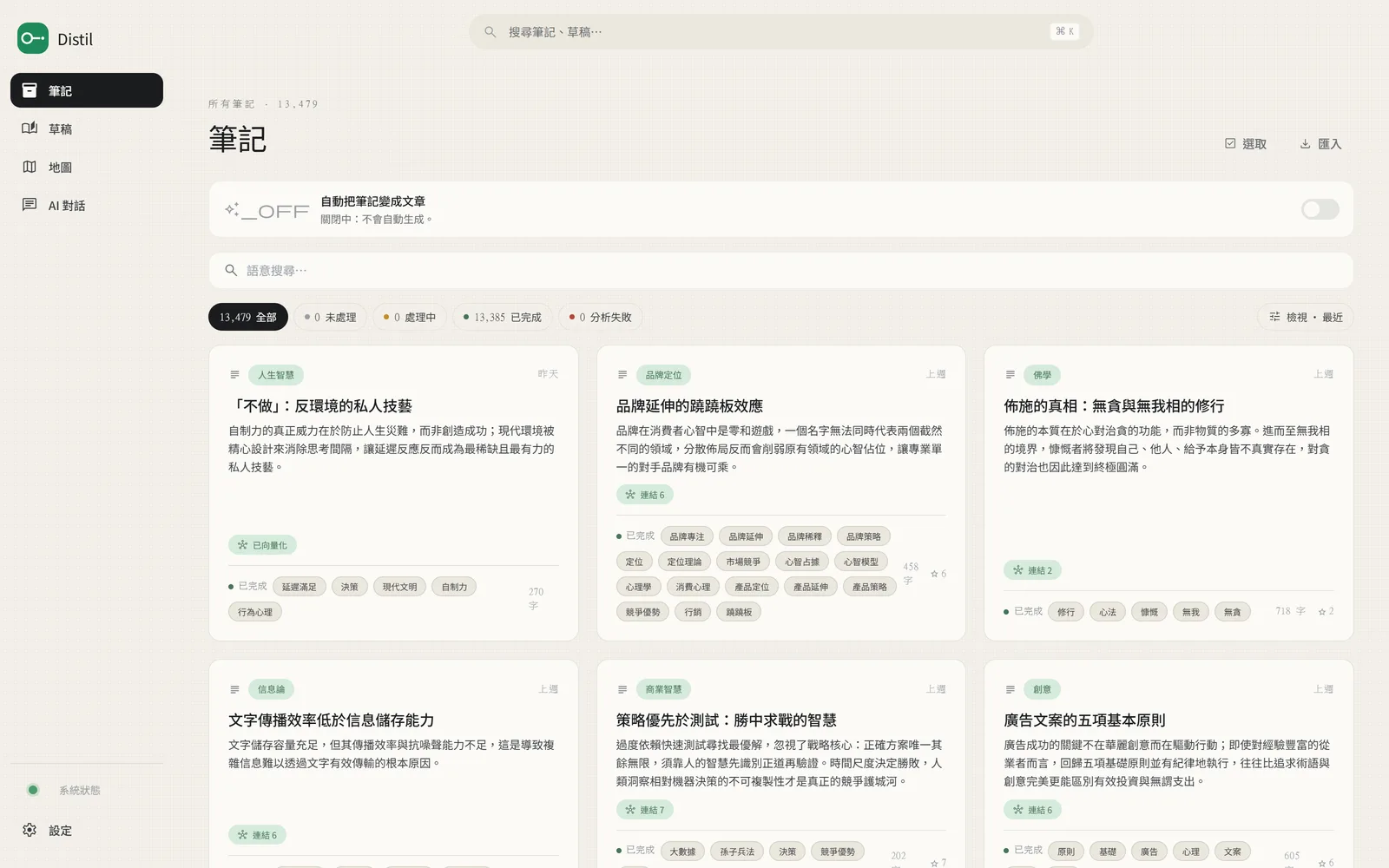The height and width of the screenshot is (868, 1389).
Task: Click note type icon on 佈施的真相 card
Action: pos(1010,375)
